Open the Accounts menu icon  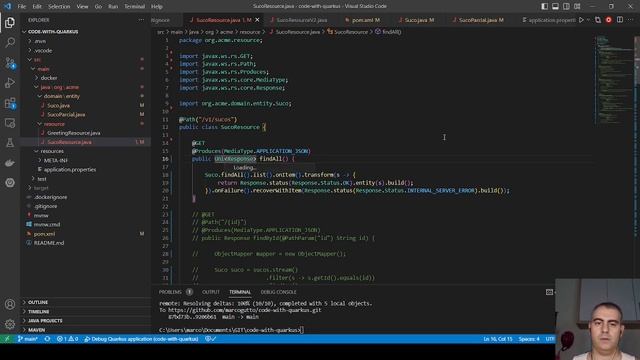[x=10, y=304]
